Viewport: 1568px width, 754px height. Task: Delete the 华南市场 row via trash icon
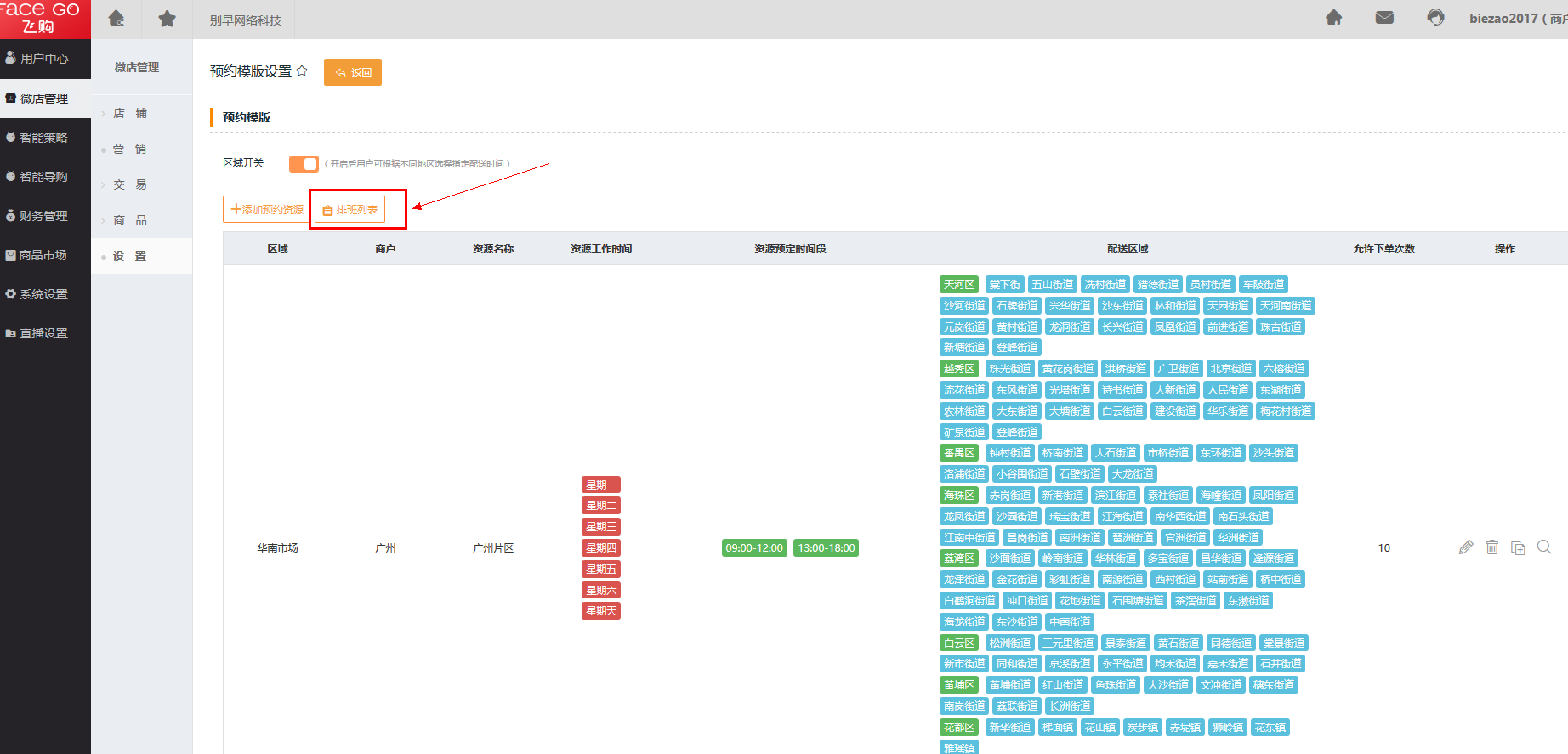(1492, 547)
